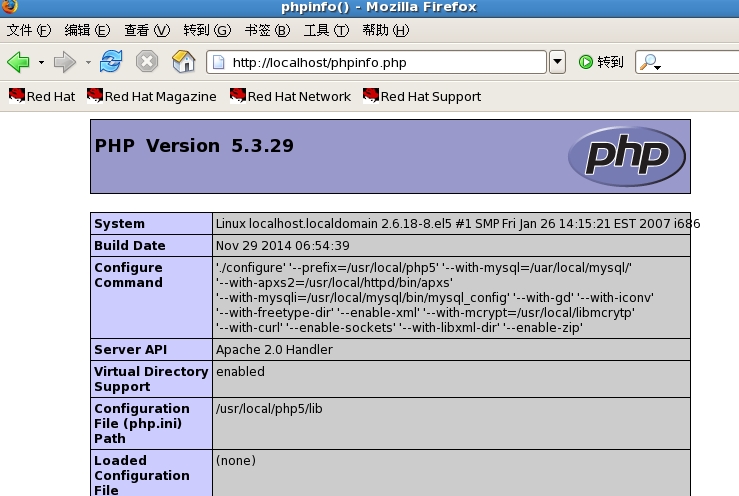
Task: Open the 转到 (G) menu
Action: (x=207, y=31)
